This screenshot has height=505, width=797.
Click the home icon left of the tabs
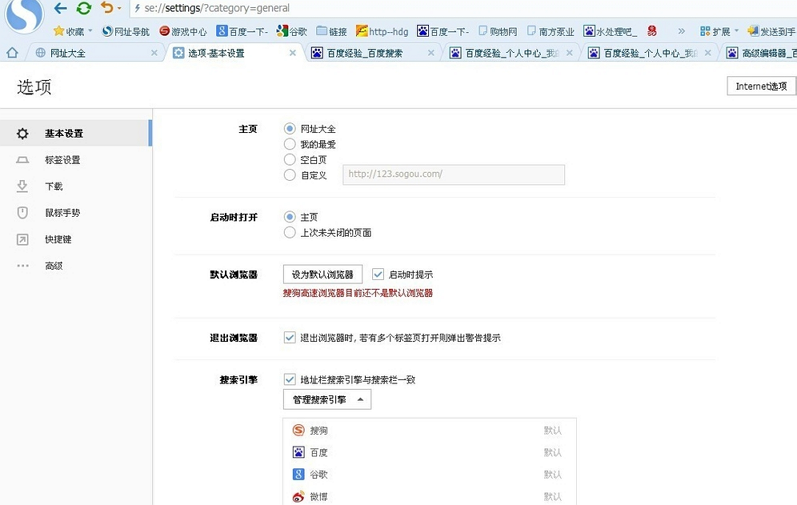[12, 53]
